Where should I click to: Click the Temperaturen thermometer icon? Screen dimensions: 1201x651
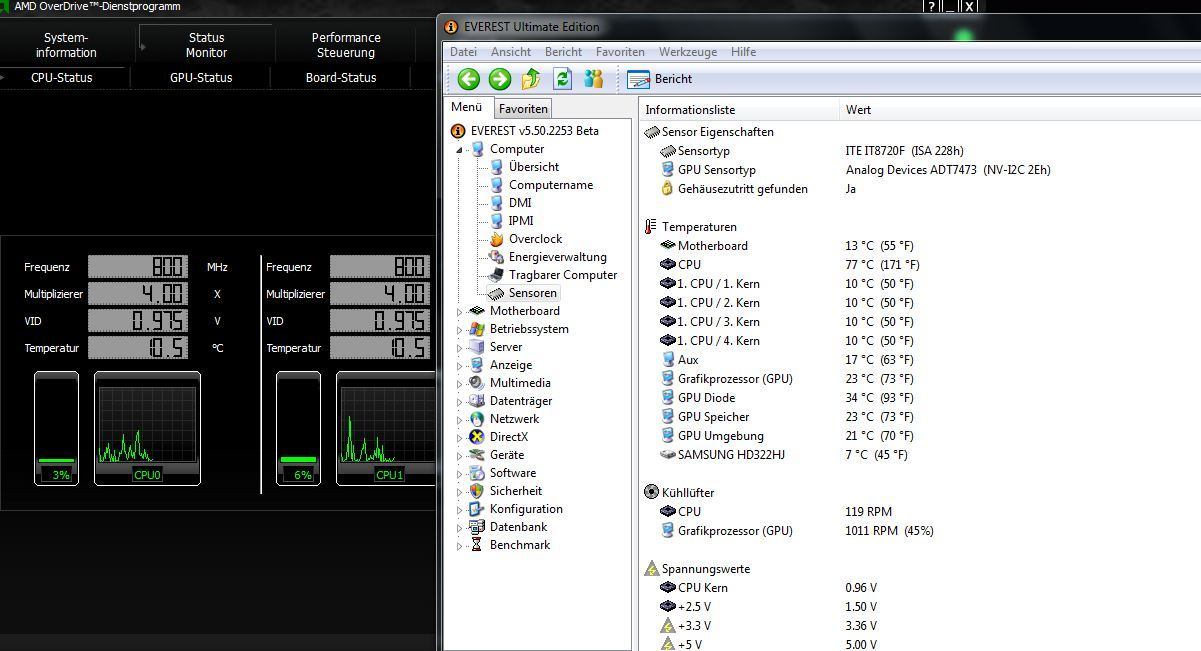[652, 227]
